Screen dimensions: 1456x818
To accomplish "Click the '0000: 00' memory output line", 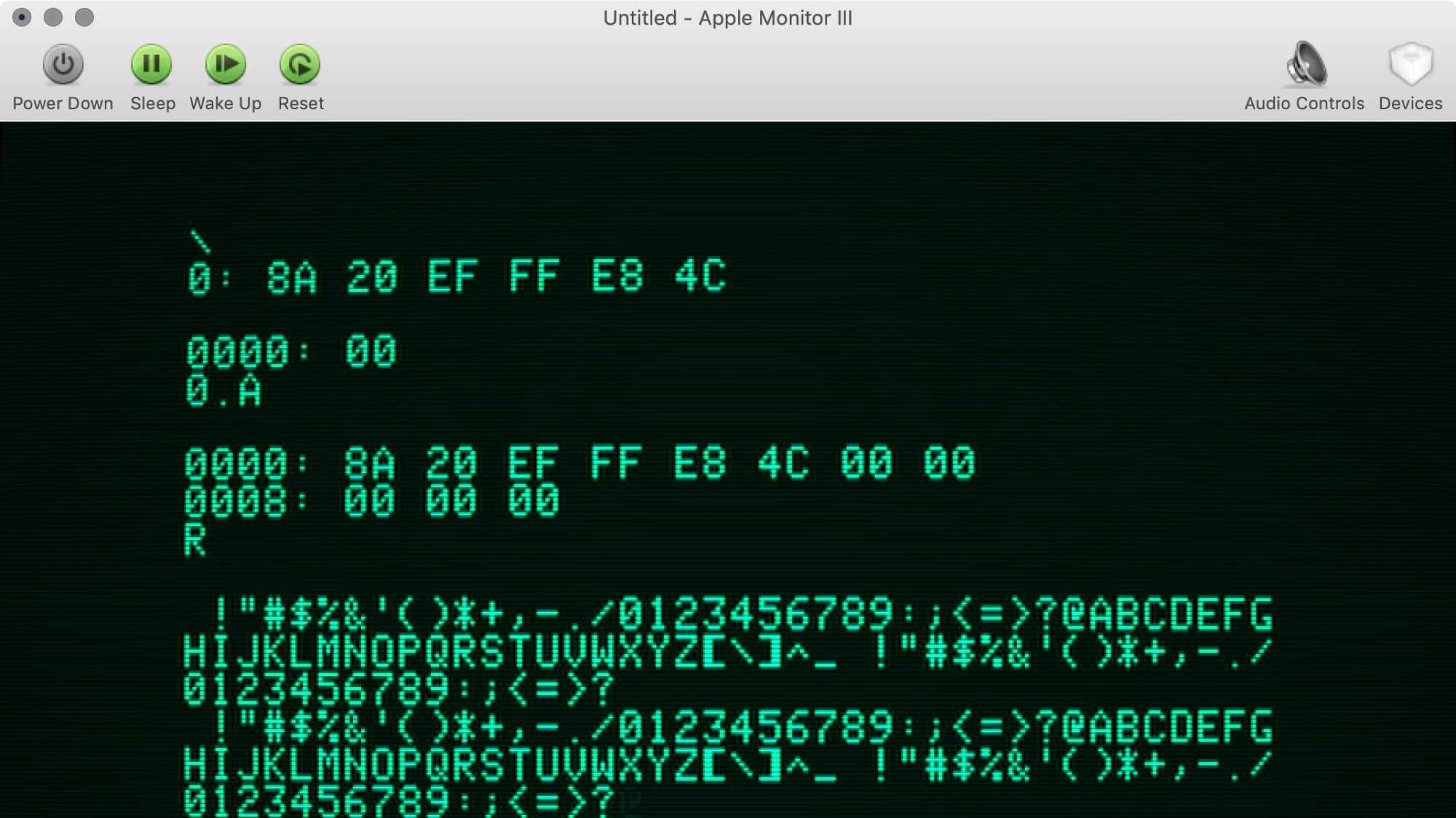I will coord(291,352).
